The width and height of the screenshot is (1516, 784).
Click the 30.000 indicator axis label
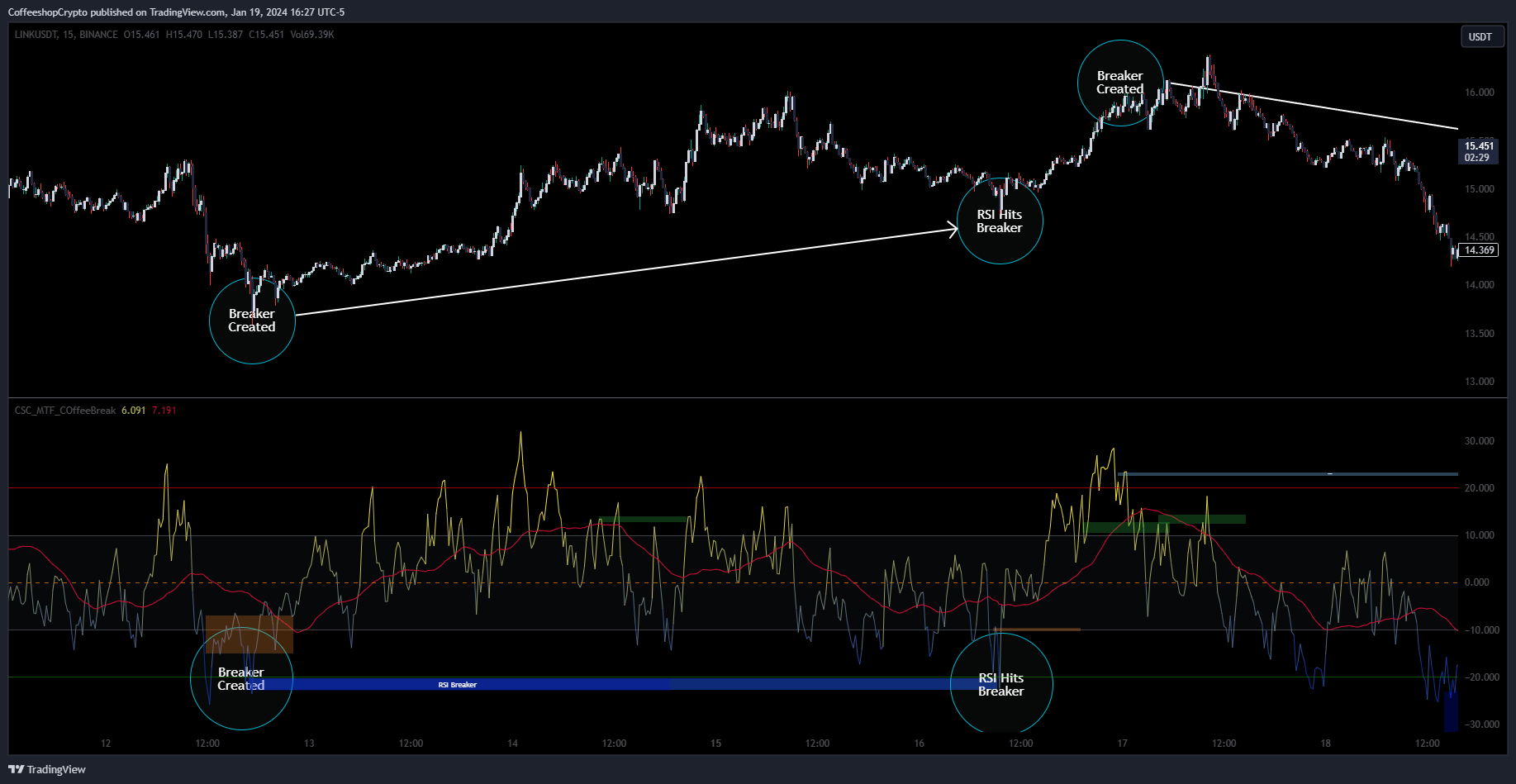[1480, 441]
